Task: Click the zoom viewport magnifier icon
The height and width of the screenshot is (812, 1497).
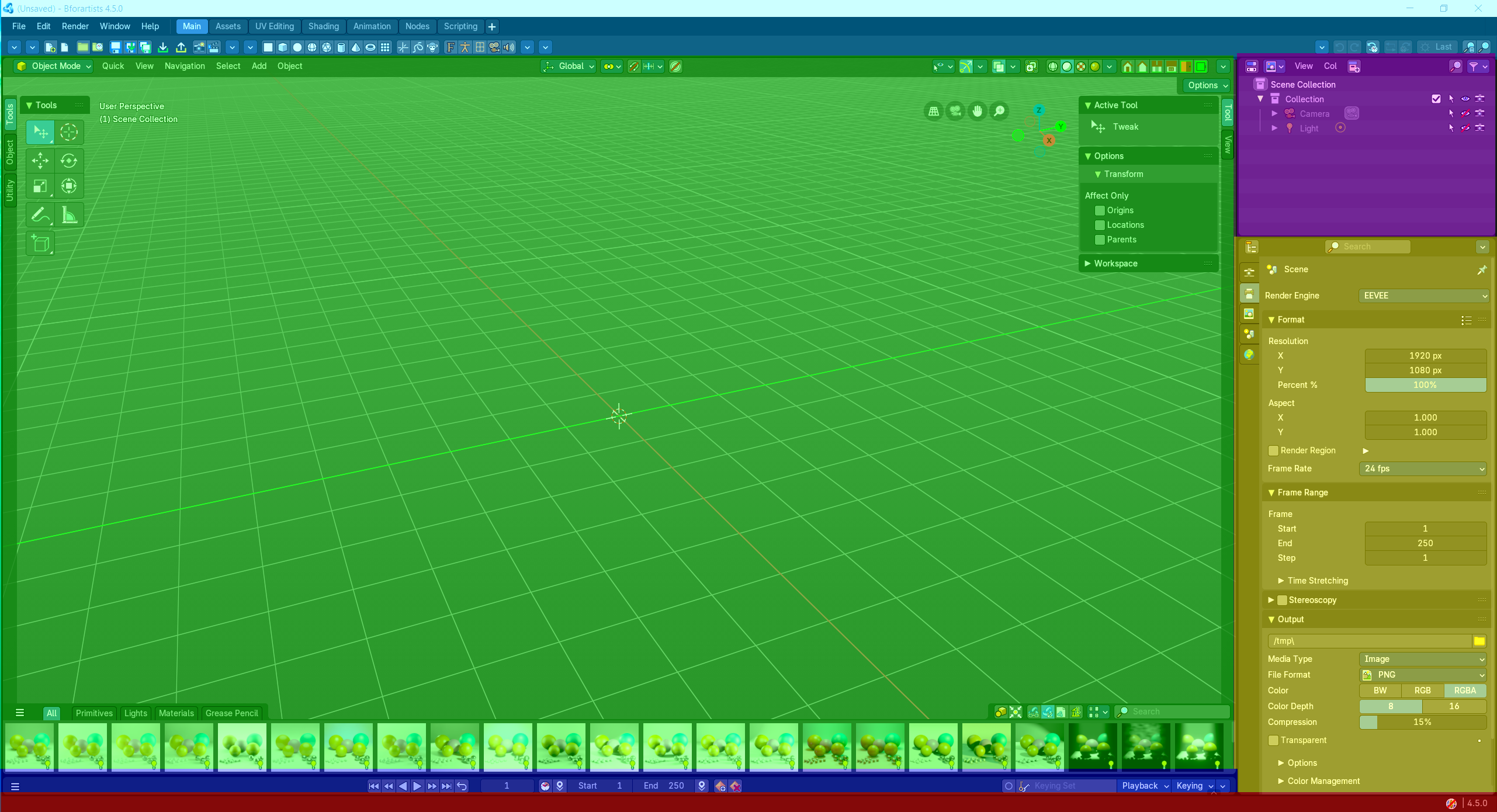Action: pyautogui.click(x=1000, y=110)
